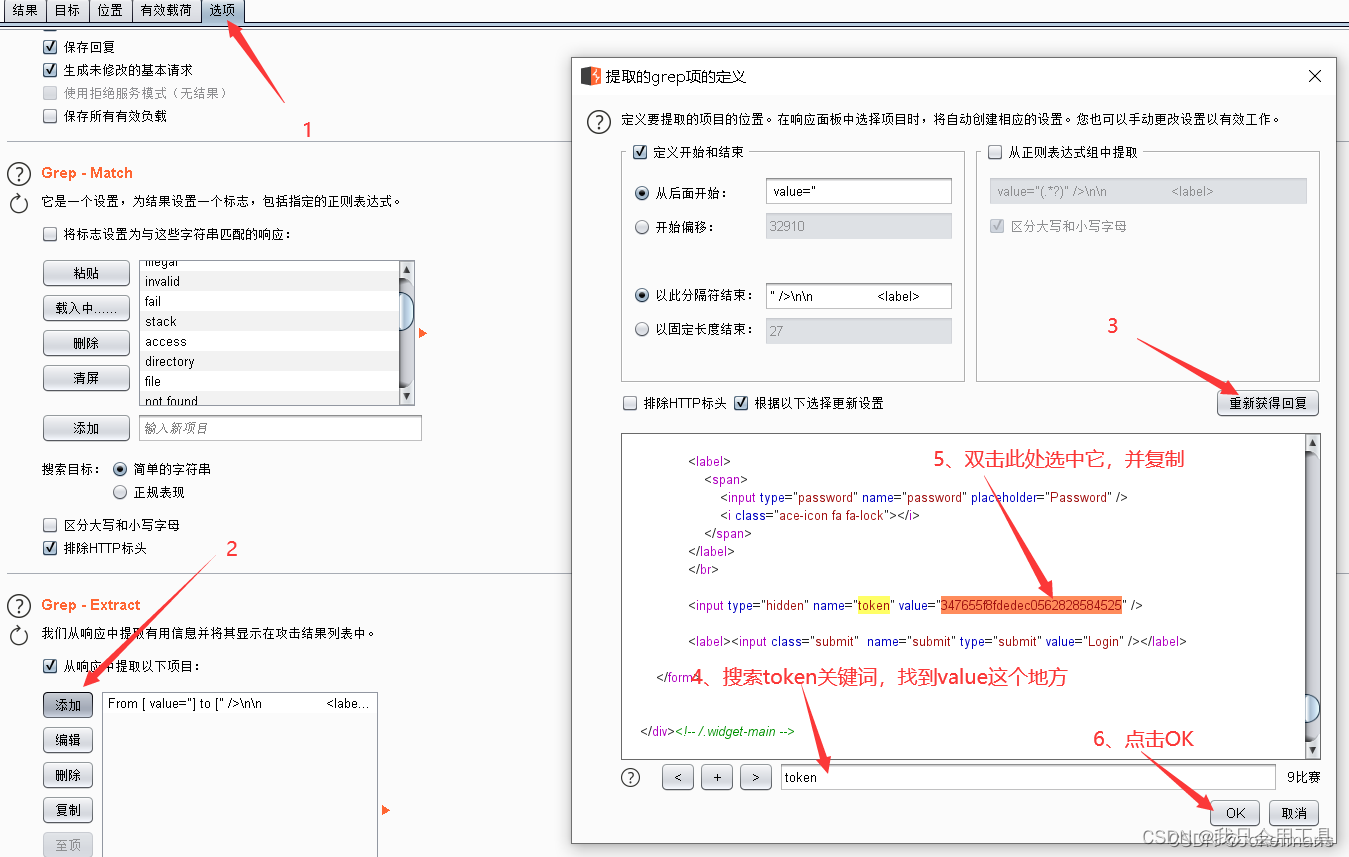Select 以固定长度结束 radio button

click(x=642, y=329)
